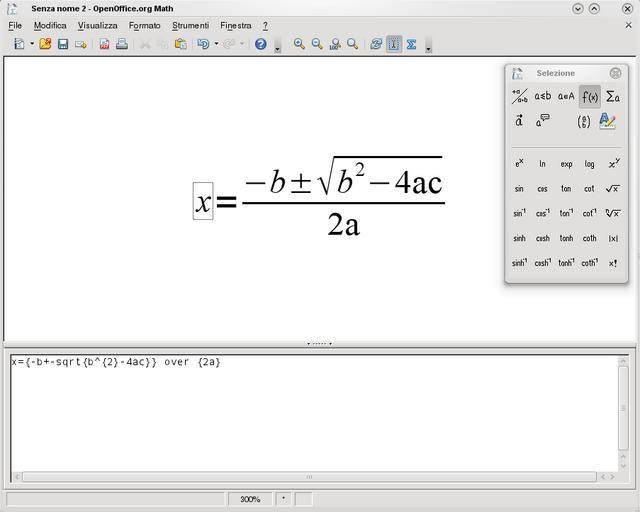Click the Zoom In magnifier
Viewport: 640px width, 512px height.
coord(298,44)
